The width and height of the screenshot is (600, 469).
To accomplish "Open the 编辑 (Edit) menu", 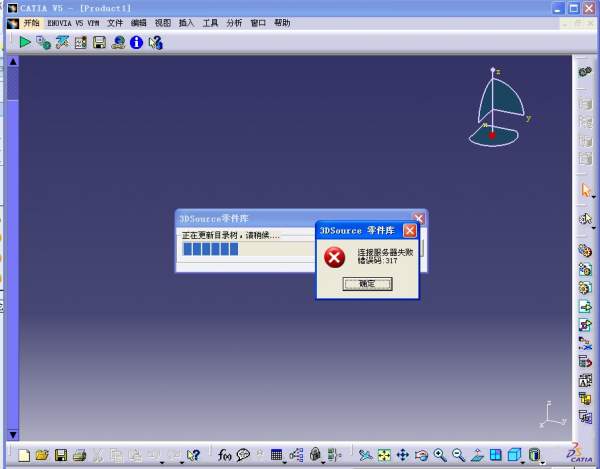I will [139, 23].
